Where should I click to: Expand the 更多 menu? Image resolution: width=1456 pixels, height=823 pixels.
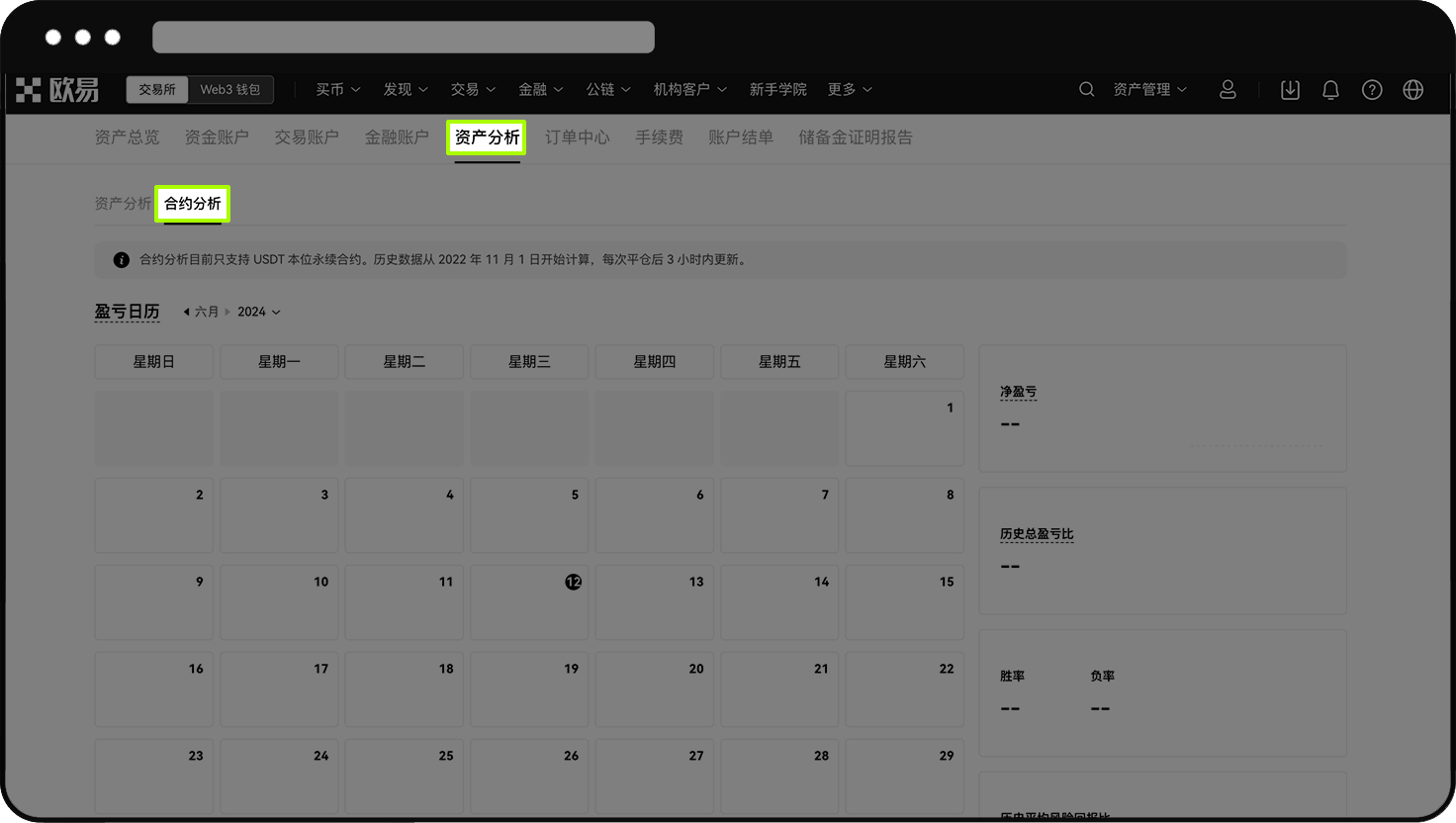[x=849, y=89]
